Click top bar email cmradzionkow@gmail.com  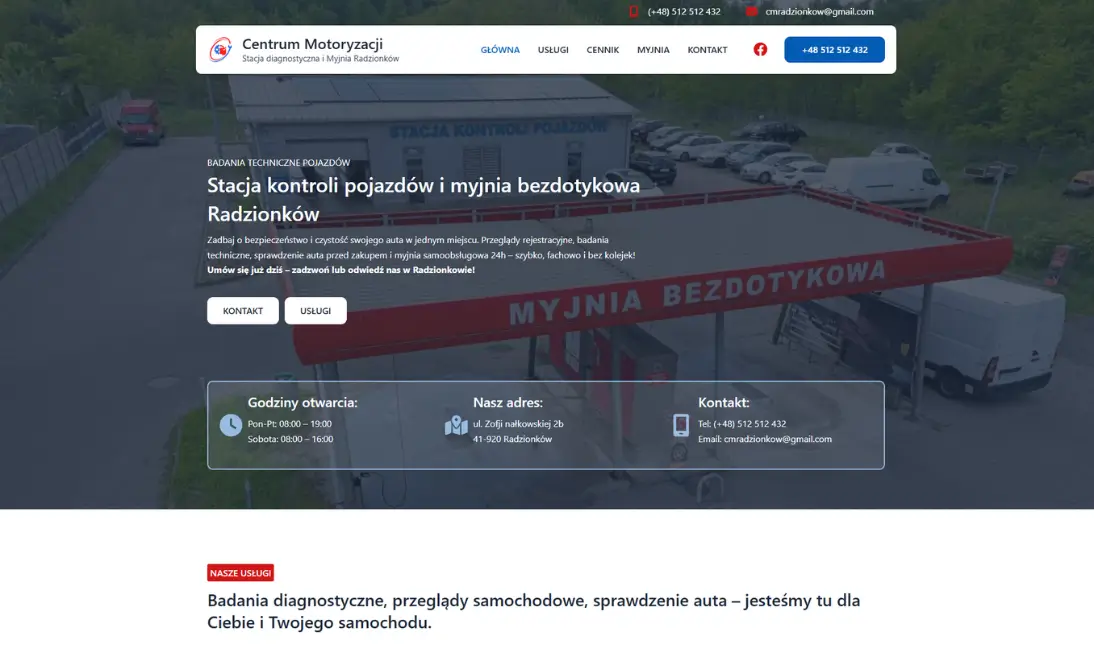tap(819, 11)
